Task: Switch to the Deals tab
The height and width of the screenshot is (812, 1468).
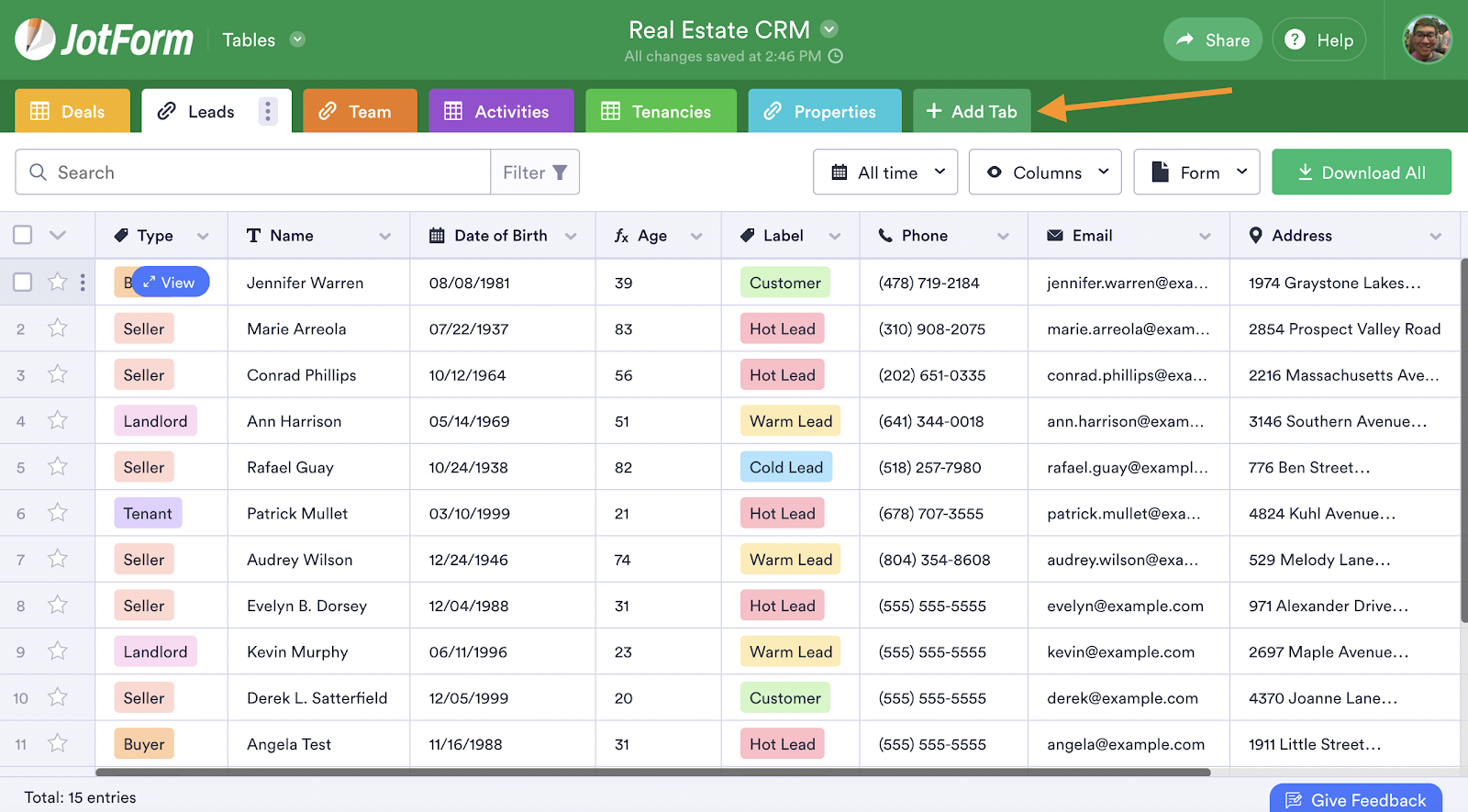Action: point(72,111)
